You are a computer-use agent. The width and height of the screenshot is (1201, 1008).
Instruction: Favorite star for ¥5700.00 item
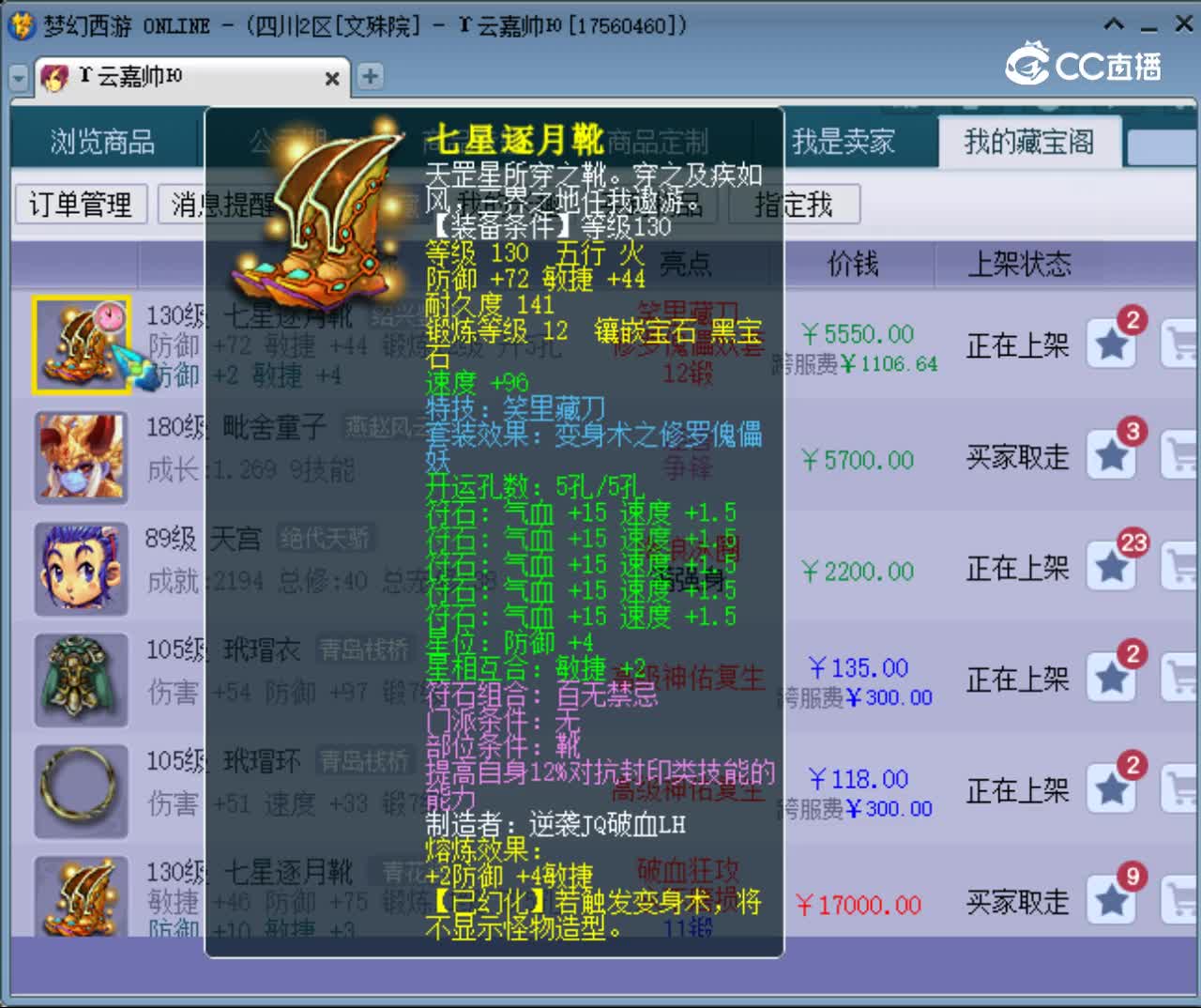tap(1112, 456)
